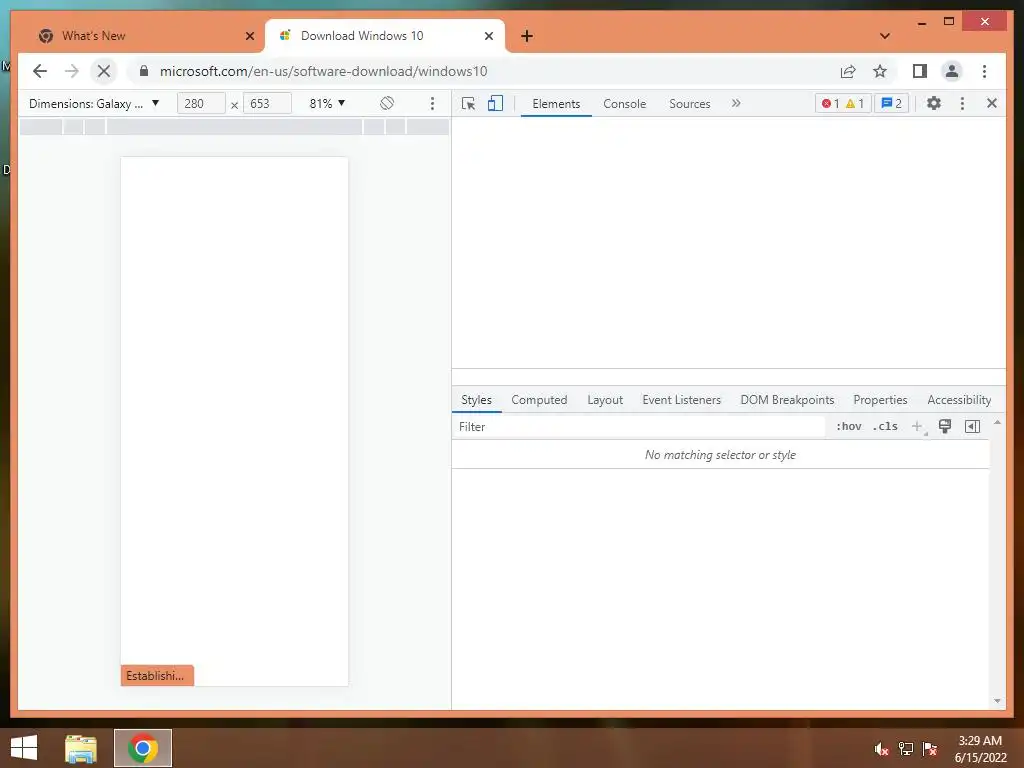This screenshot has height=768, width=1024.
Task: Switch to the Elements tab
Action: [x=556, y=104]
